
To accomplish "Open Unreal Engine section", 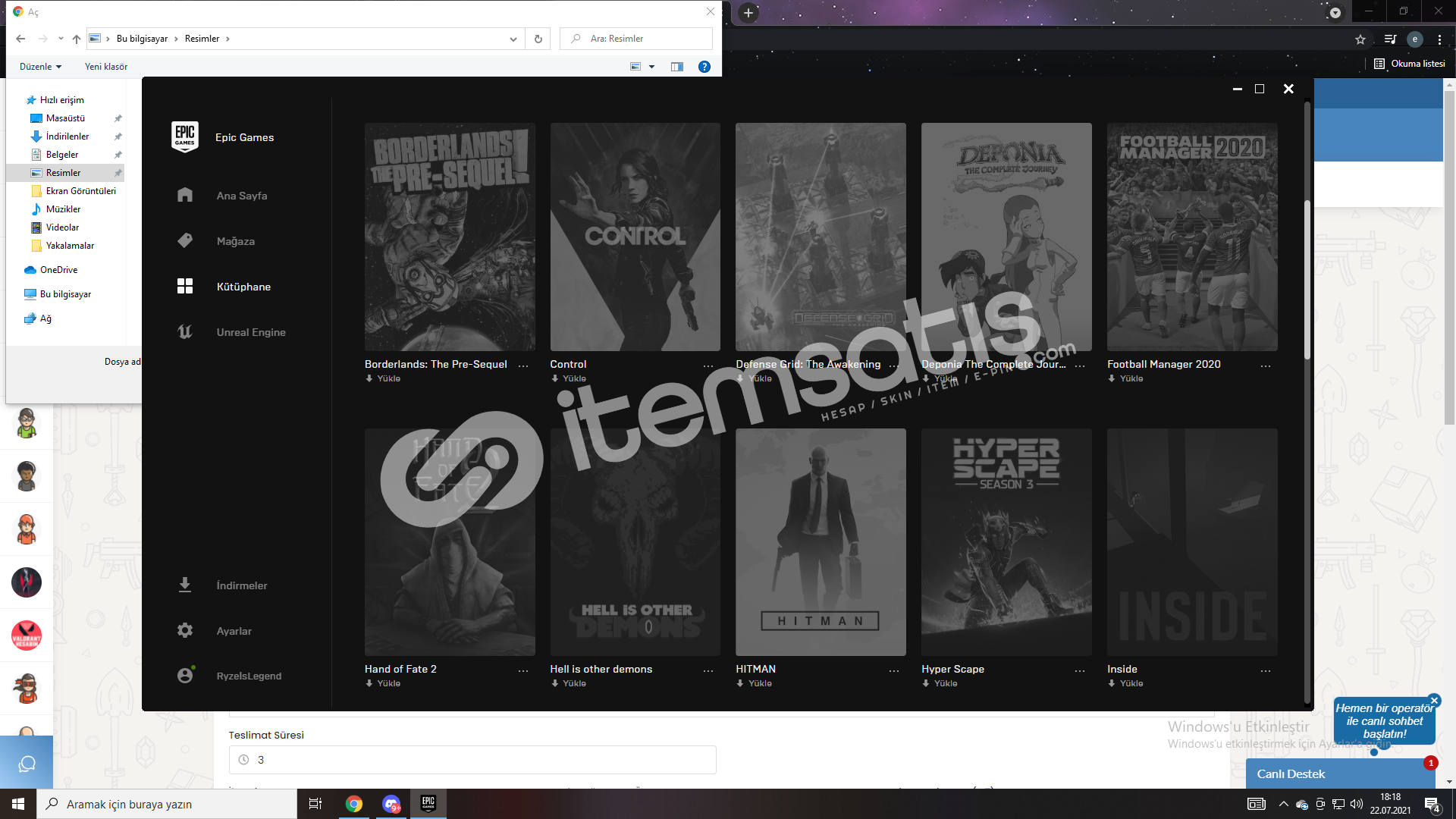I will click(251, 332).
